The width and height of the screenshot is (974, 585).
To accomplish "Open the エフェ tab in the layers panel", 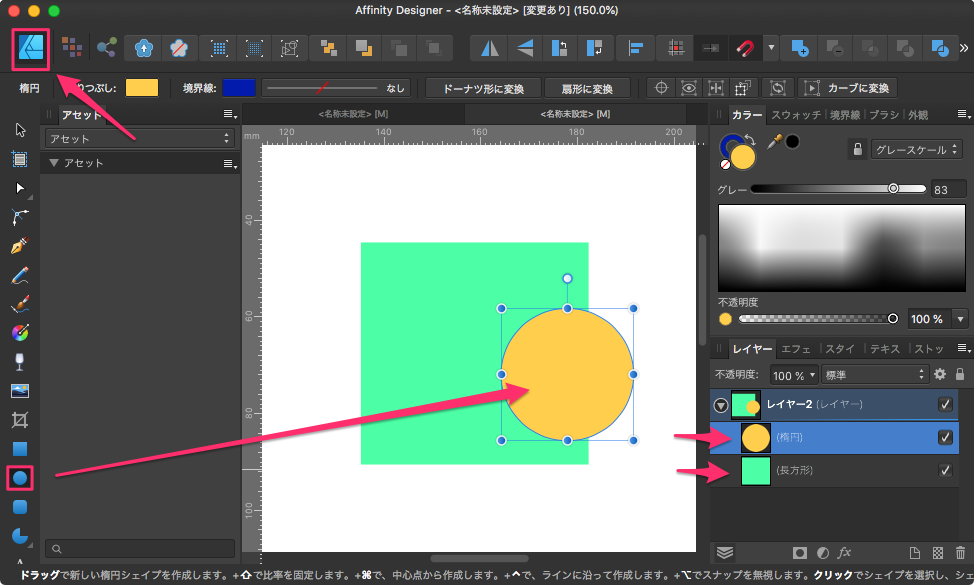I will [x=796, y=349].
